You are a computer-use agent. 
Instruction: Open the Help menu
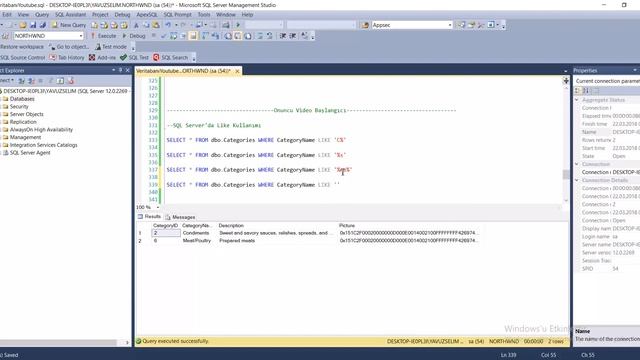247,14
